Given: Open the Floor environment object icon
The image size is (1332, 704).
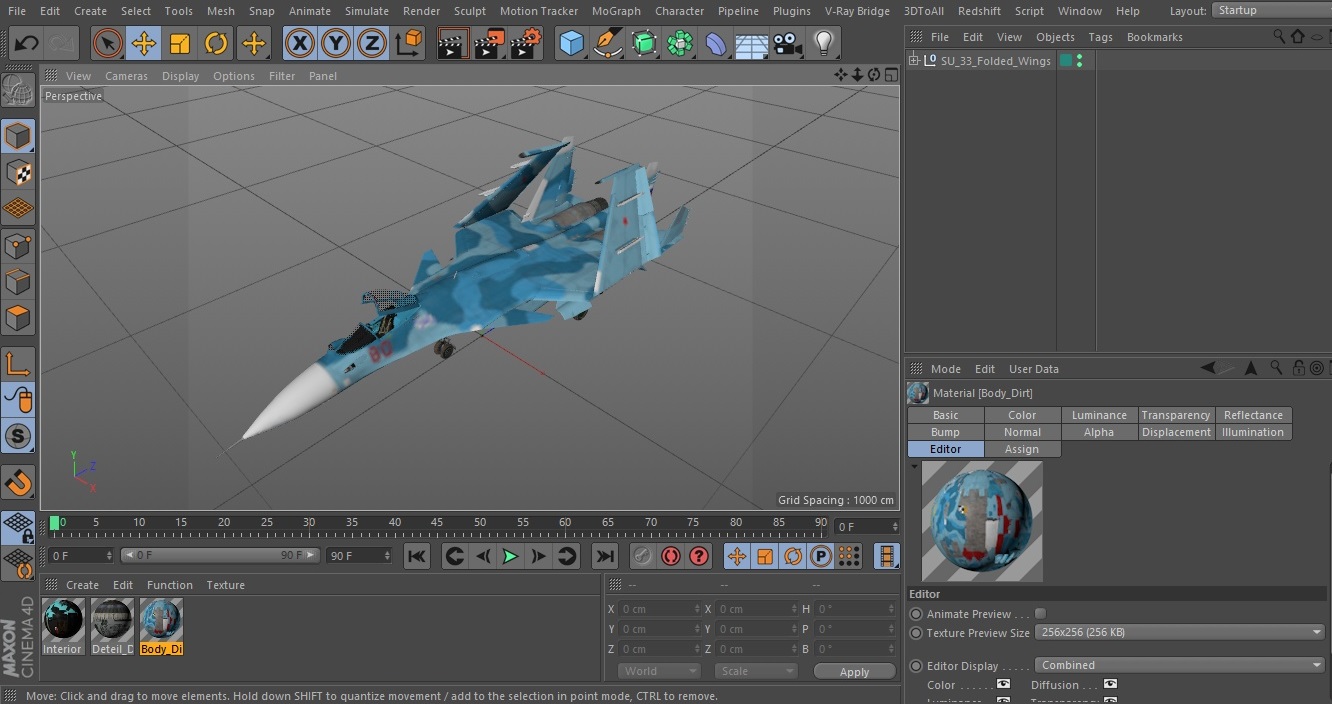Looking at the screenshot, I should coord(752,43).
